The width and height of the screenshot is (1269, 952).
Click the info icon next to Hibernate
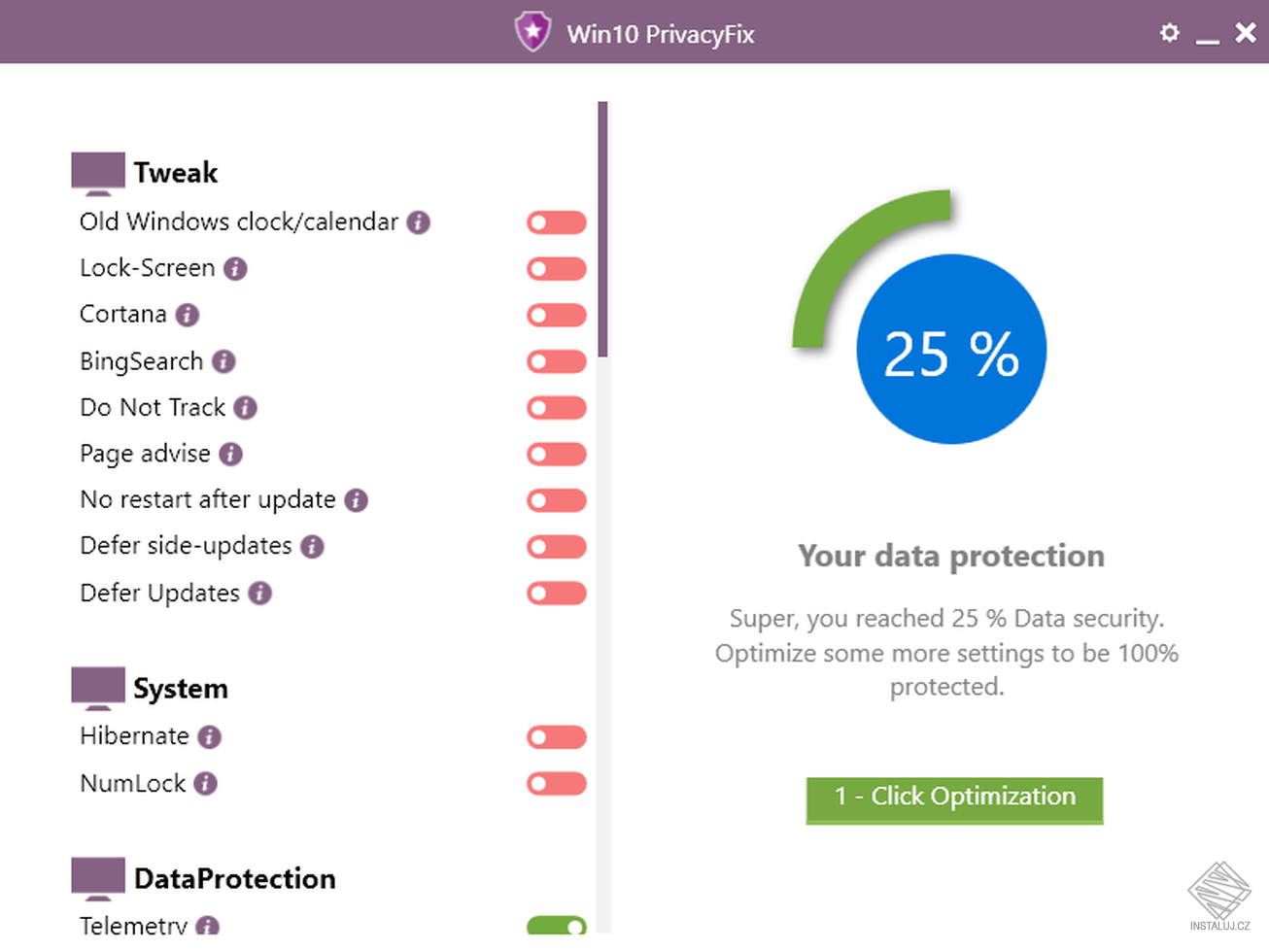point(208,737)
